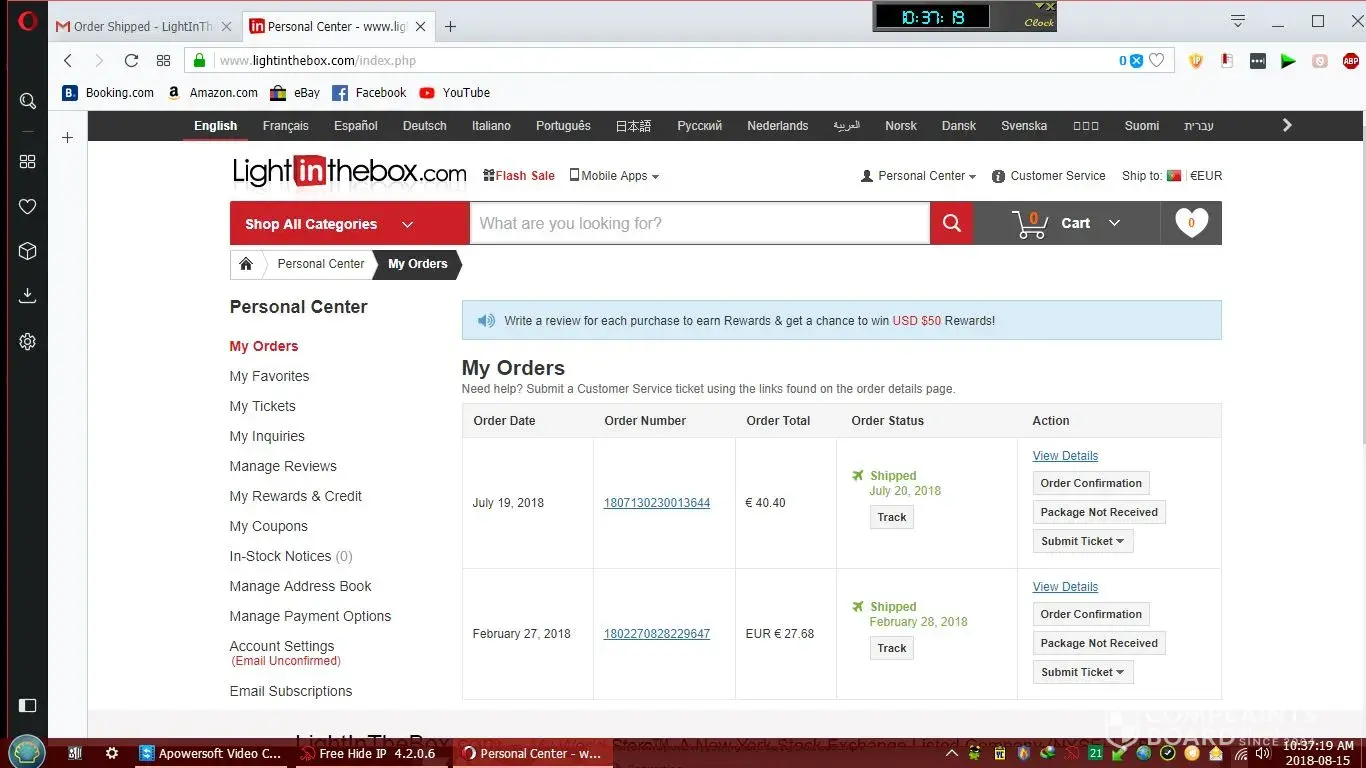Click Order Confirmation for order 1807130230013644
Screen dimensions: 1366x768
[x=1091, y=483]
